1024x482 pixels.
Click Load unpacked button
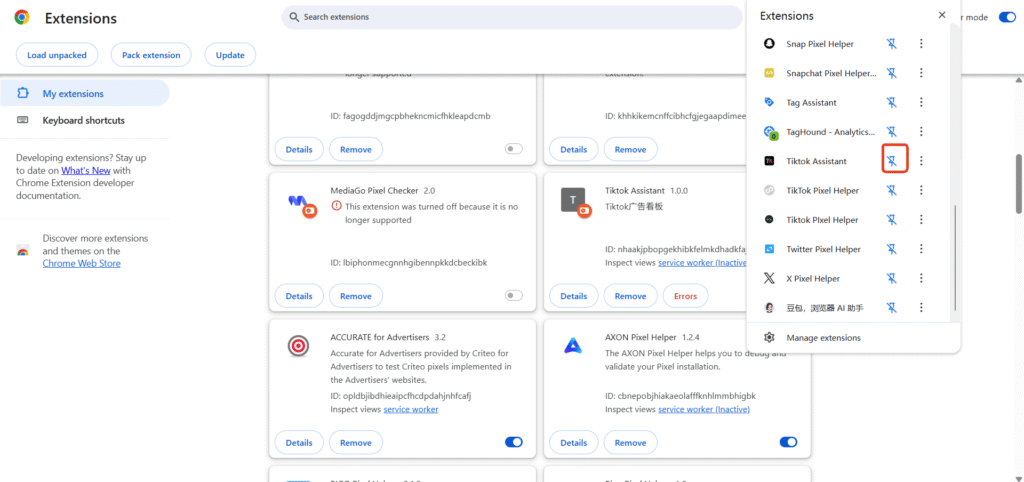(57, 55)
